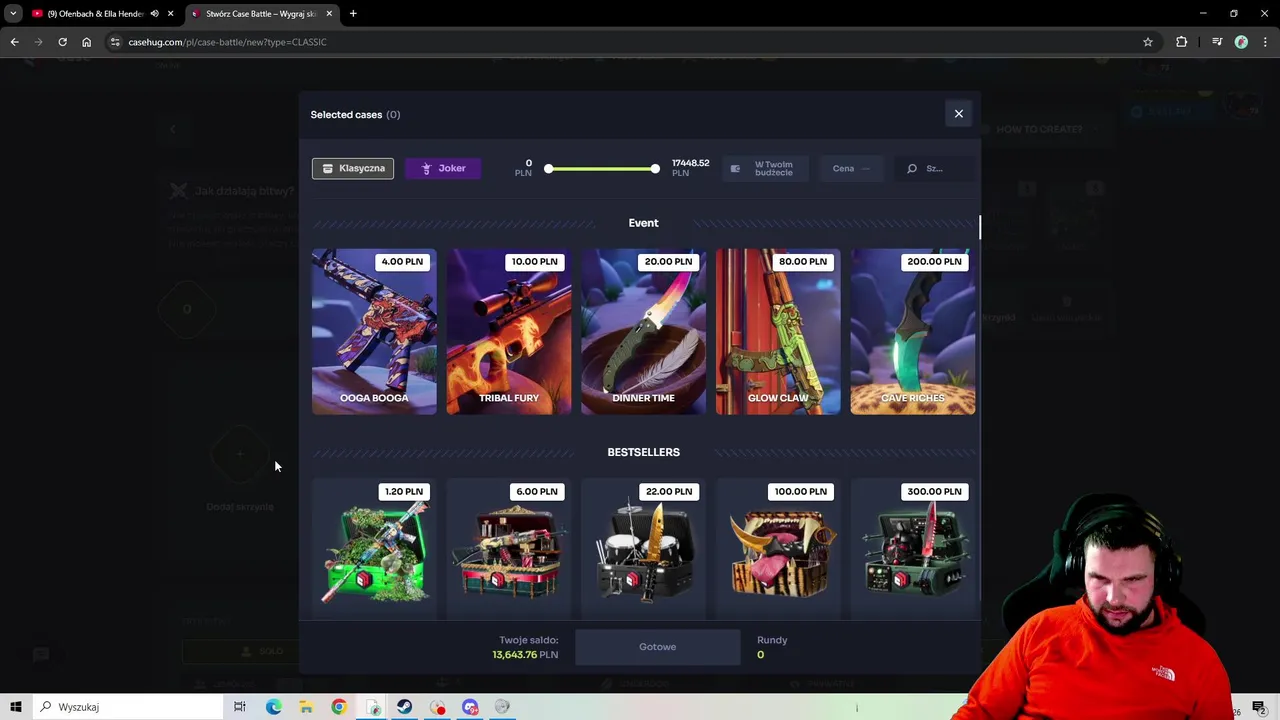Image resolution: width=1280 pixels, height=720 pixels.
Task: Click the casehug.com address bar
Action: [630, 42]
